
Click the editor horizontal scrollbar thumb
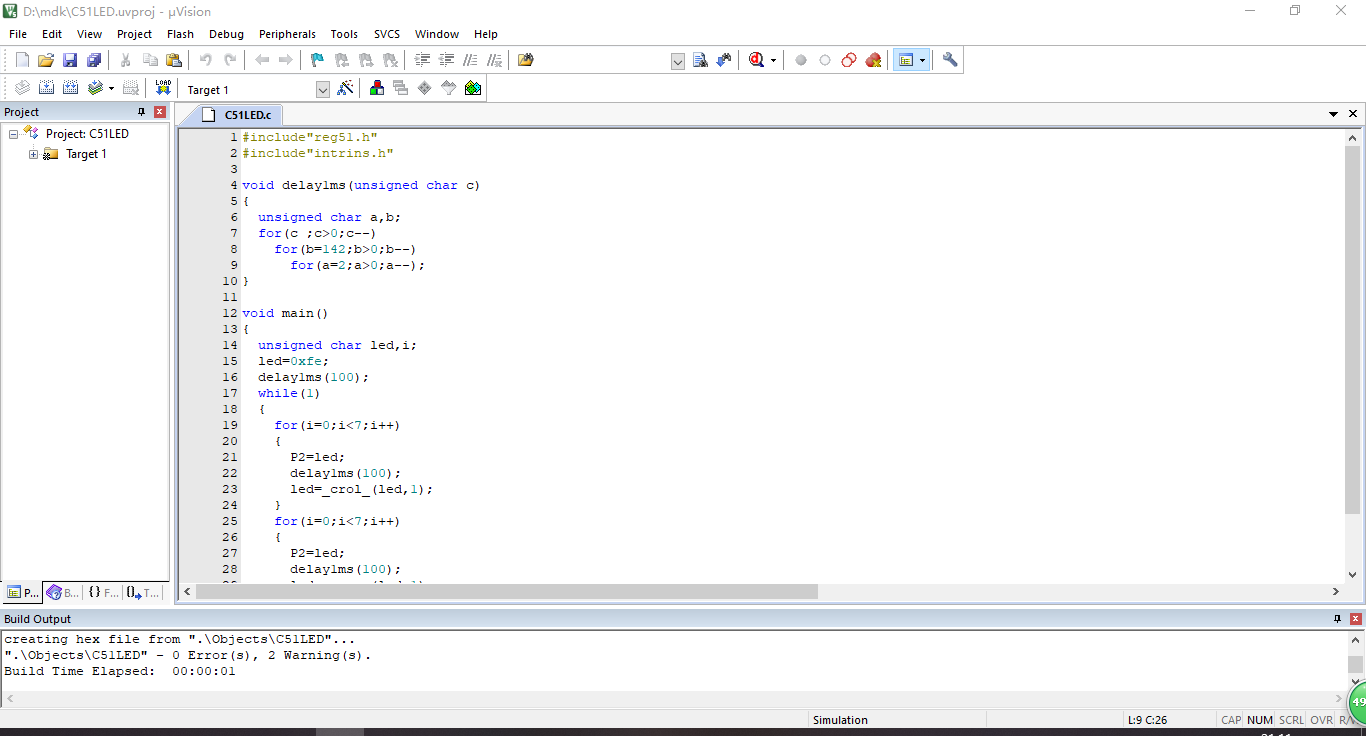[506, 592]
